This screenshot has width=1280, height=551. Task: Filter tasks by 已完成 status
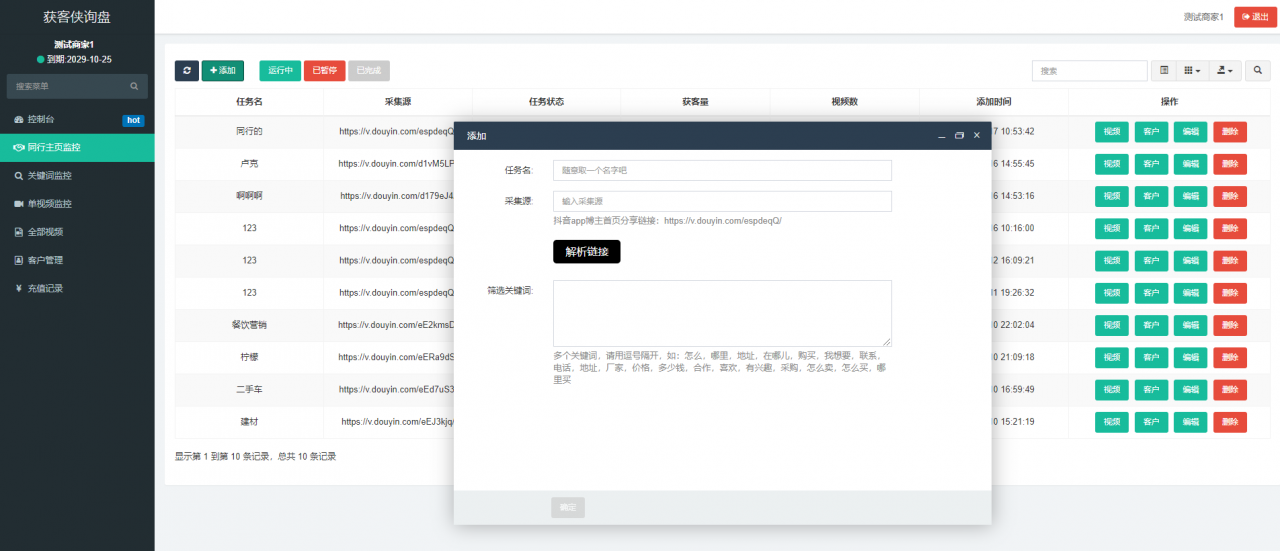[369, 71]
